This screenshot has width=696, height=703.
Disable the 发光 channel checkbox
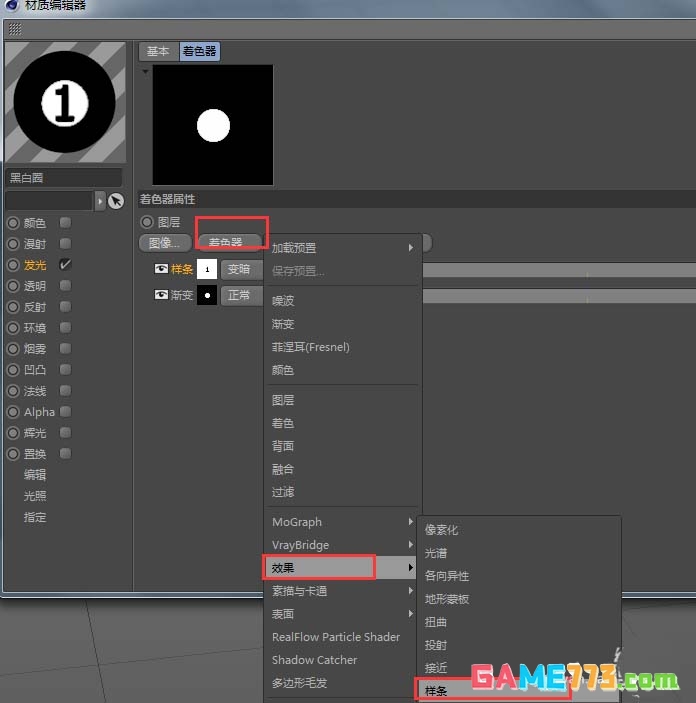pyautogui.click(x=65, y=265)
